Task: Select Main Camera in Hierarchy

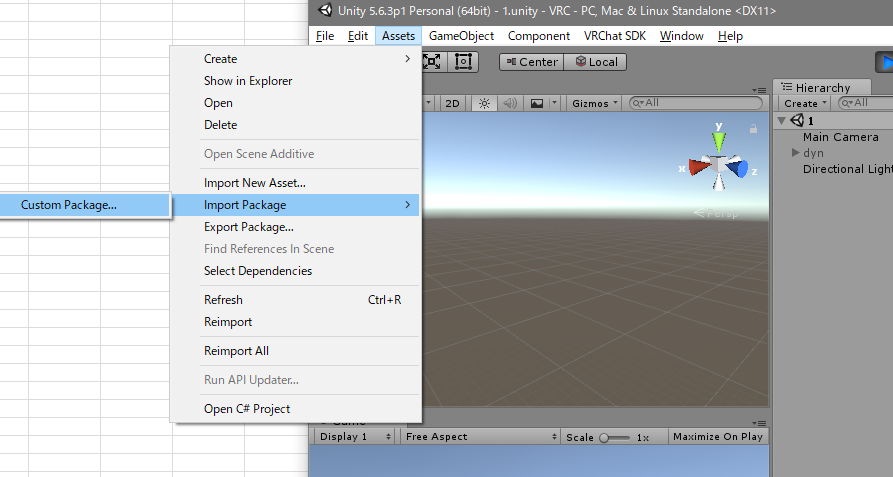Action: 840,137
